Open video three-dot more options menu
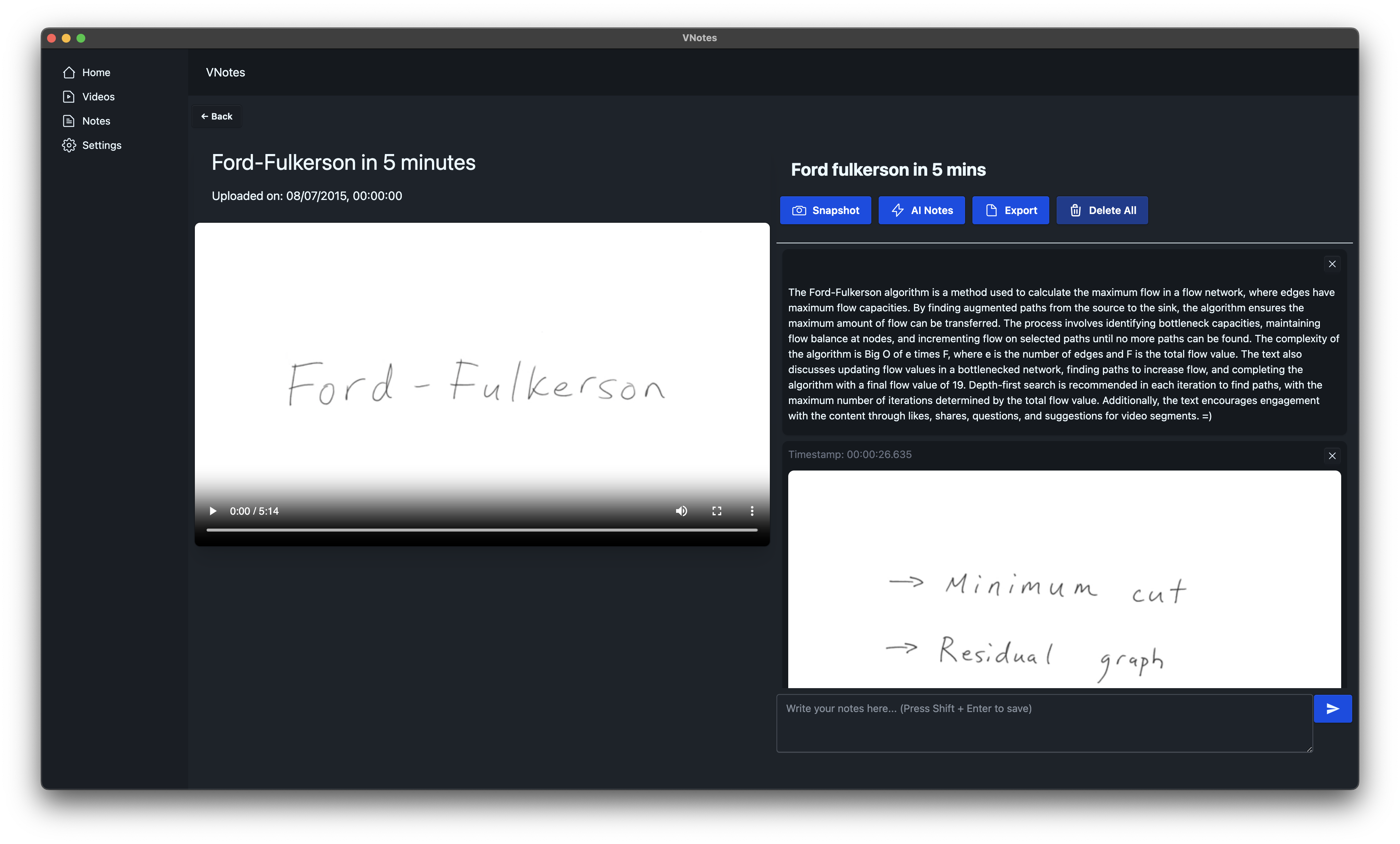 point(752,511)
